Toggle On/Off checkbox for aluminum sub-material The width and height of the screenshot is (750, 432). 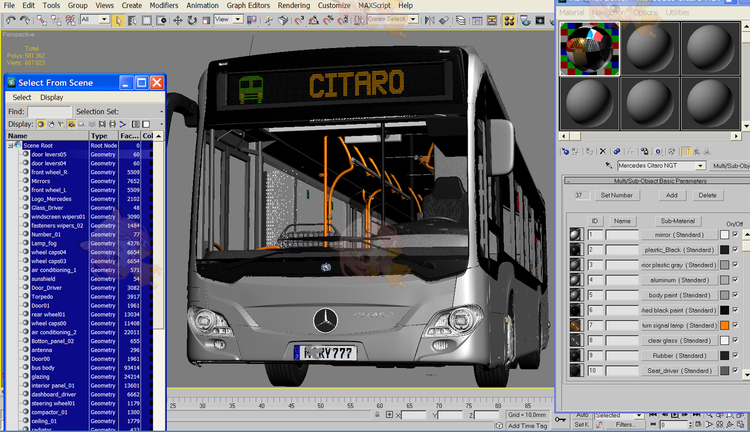tap(735, 280)
